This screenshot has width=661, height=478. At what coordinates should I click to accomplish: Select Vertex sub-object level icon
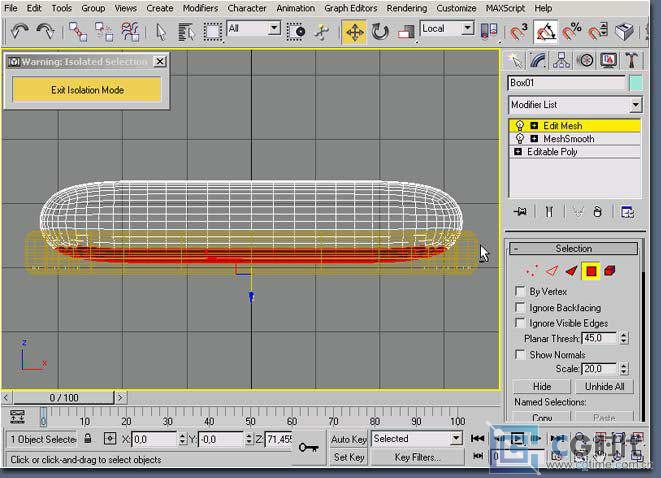click(x=531, y=271)
